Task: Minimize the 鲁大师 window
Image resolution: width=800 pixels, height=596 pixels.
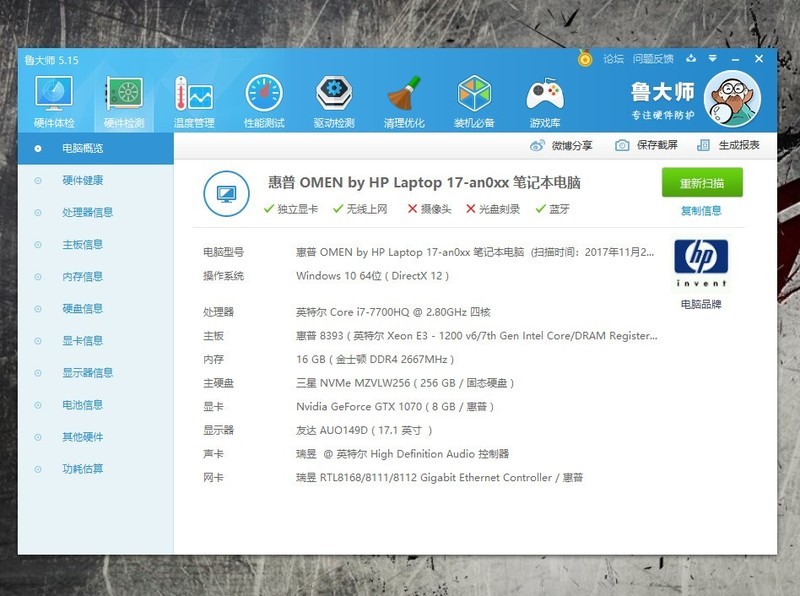Action: [x=735, y=59]
